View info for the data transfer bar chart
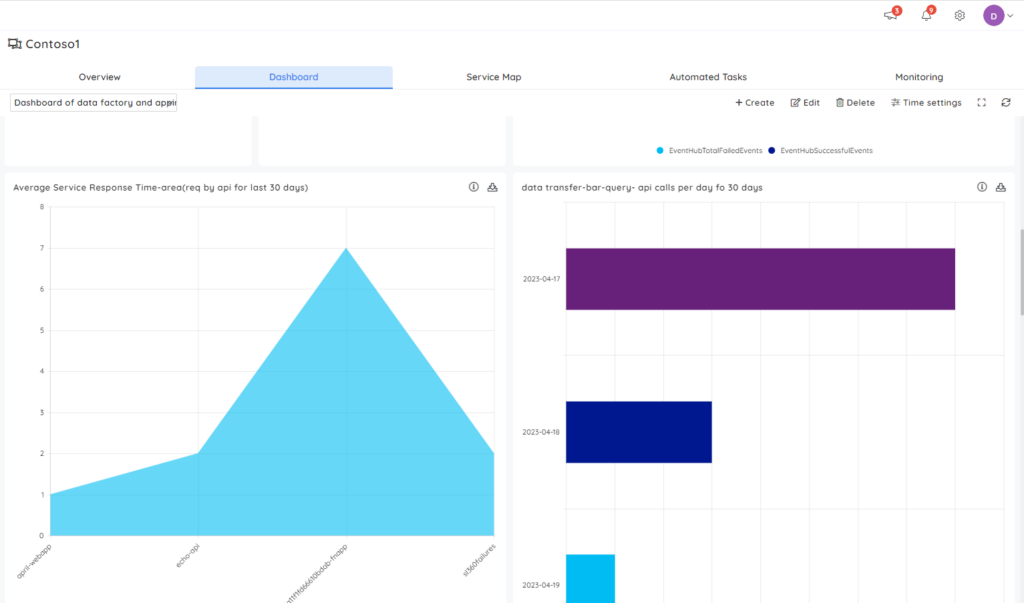 coord(981,186)
